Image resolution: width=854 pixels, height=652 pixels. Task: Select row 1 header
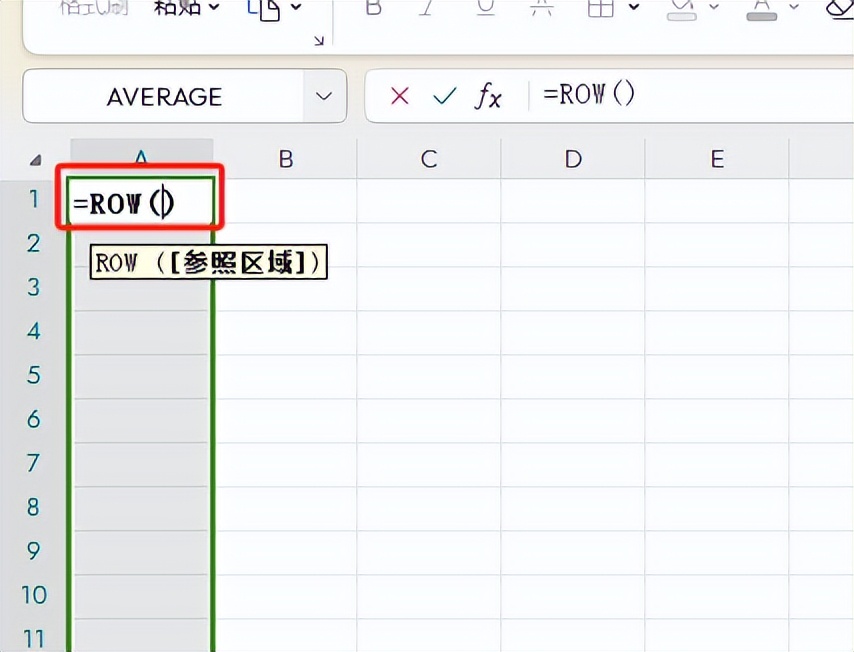[x=34, y=200]
